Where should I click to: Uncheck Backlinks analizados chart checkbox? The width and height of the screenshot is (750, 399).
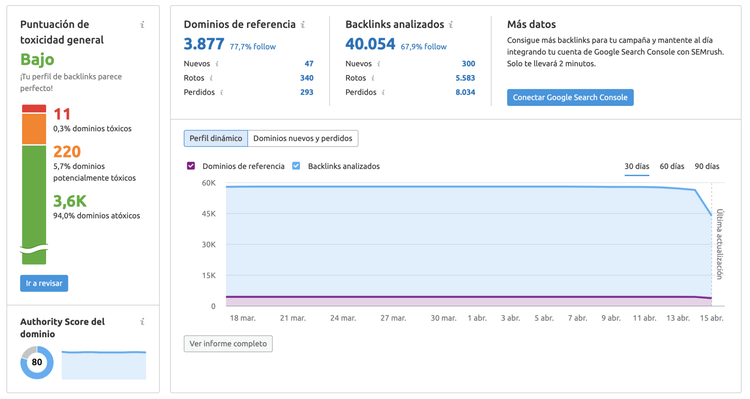(x=296, y=166)
